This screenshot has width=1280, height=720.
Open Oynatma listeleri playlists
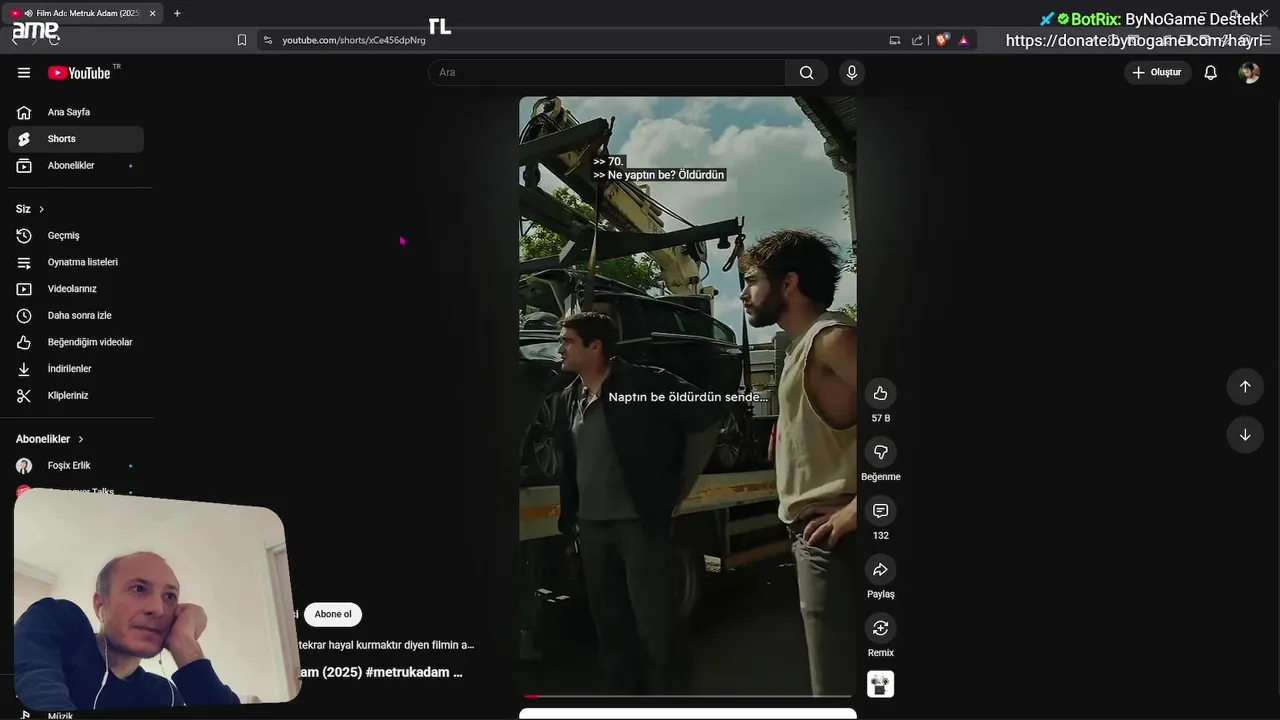coord(76,262)
